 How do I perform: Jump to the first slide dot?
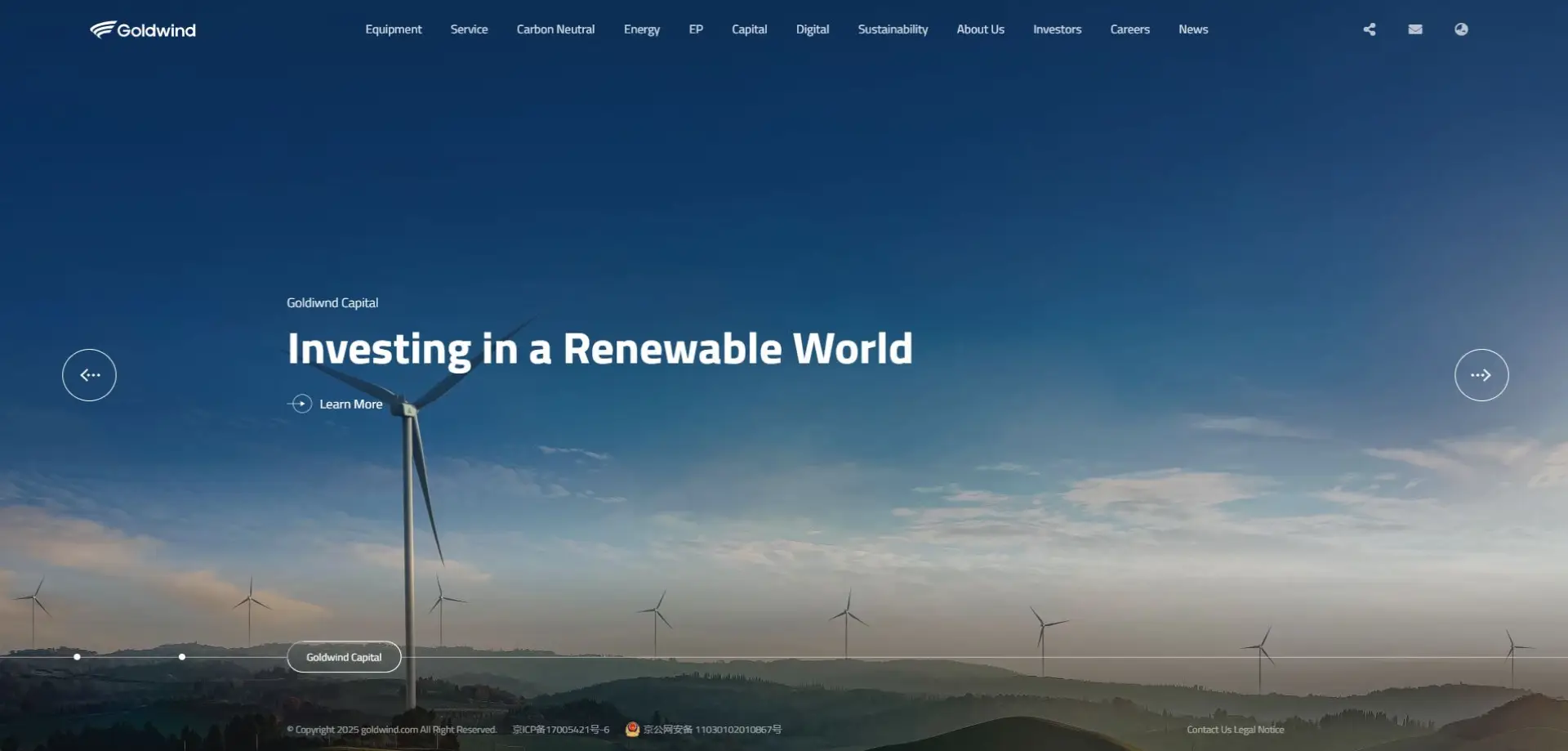coord(77,657)
